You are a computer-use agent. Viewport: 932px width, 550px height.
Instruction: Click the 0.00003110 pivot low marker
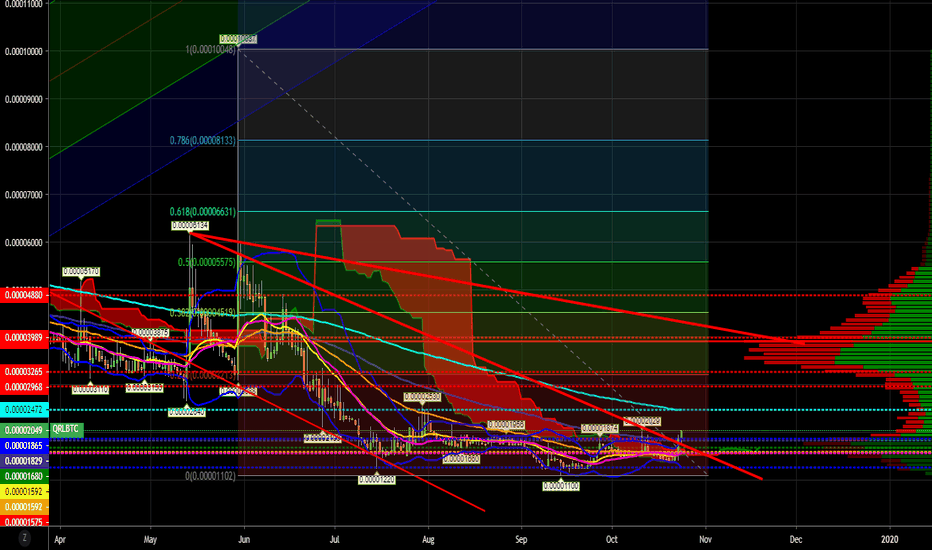pos(90,390)
